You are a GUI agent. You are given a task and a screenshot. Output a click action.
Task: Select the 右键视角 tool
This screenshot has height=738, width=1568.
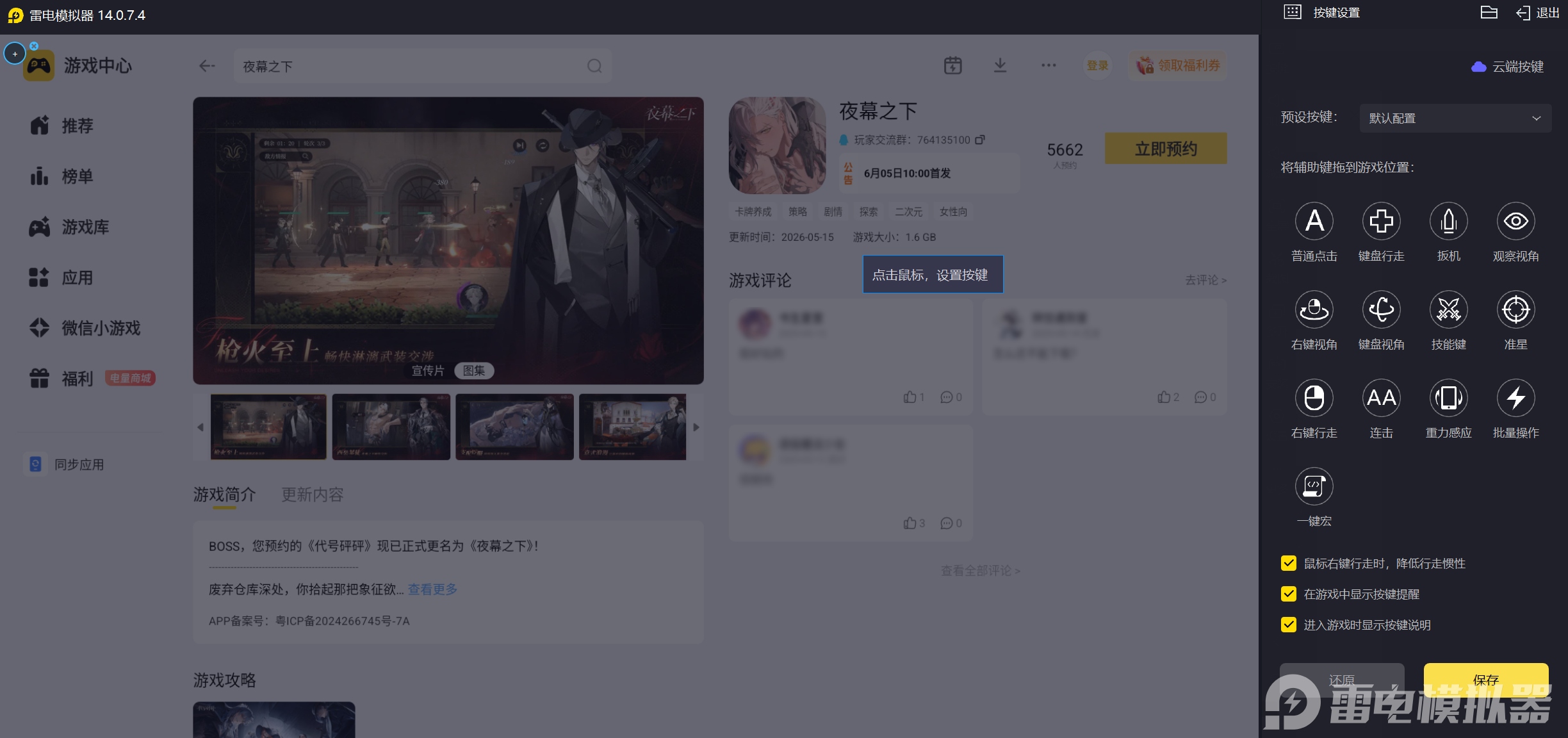coord(1314,310)
